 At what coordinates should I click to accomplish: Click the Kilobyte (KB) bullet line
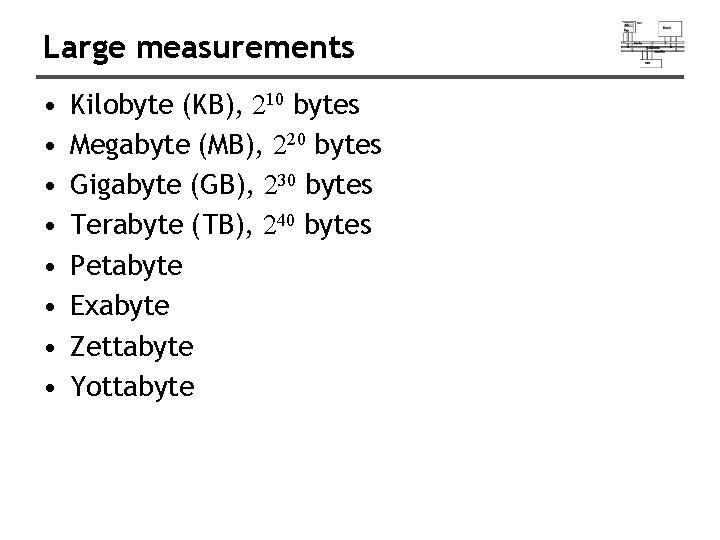coord(215,106)
